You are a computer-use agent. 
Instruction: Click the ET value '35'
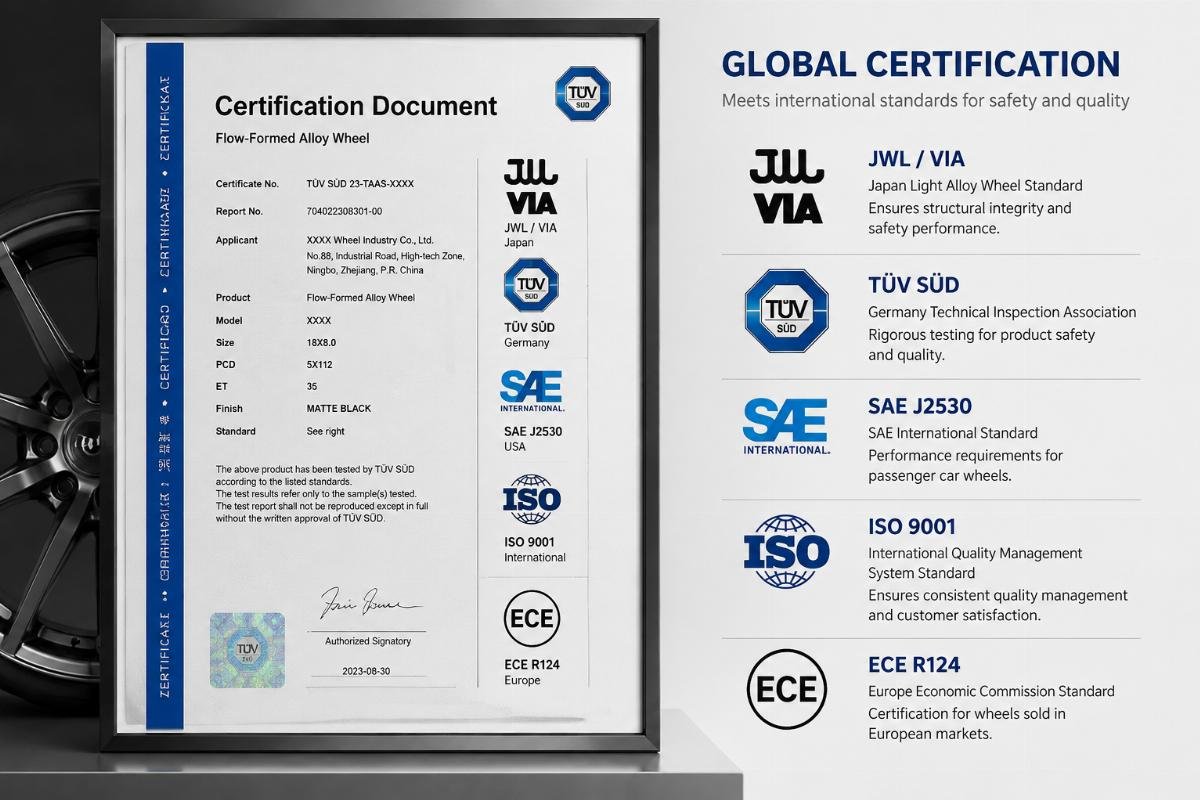click(x=312, y=386)
